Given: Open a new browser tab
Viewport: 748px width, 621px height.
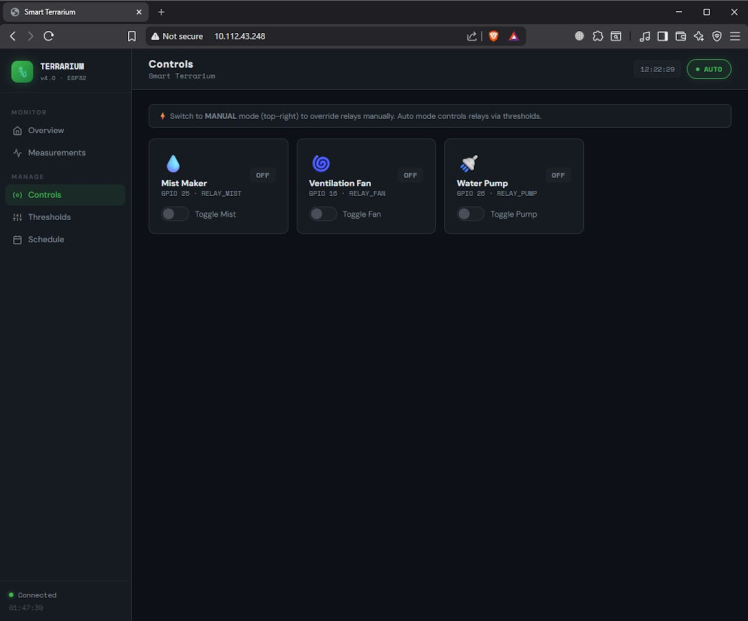Looking at the screenshot, I should 161,12.
